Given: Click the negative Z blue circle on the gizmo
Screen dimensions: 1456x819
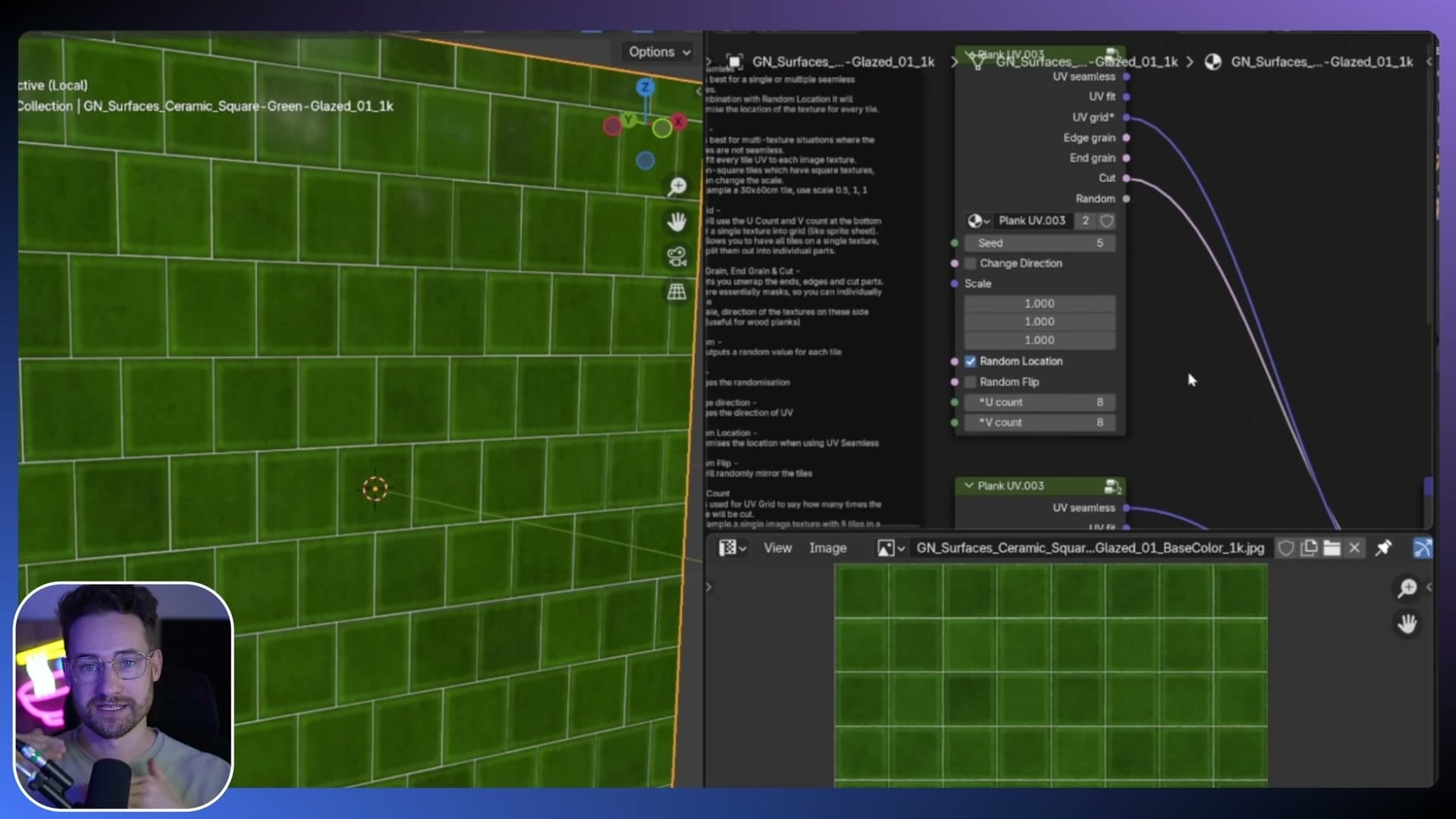Looking at the screenshot, I should pyautogui.click(x=645, y=160).
